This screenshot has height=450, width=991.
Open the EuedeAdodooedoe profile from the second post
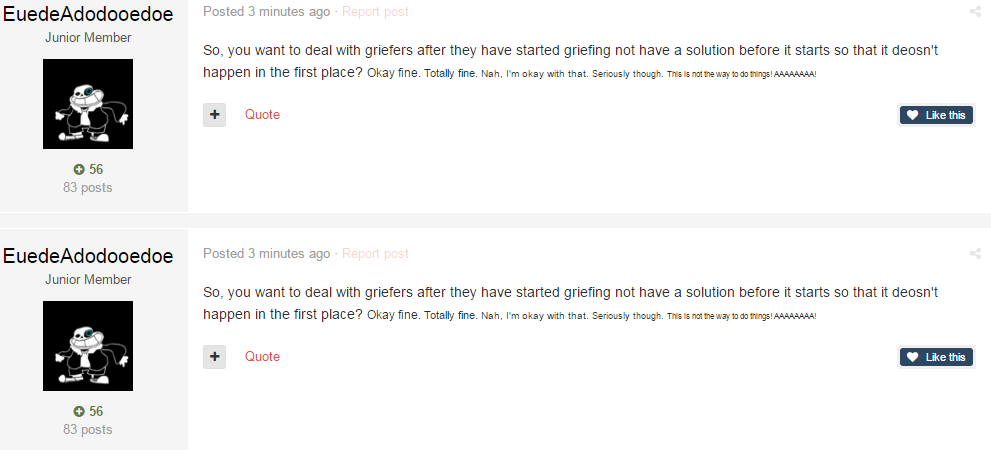click(88, 256)
